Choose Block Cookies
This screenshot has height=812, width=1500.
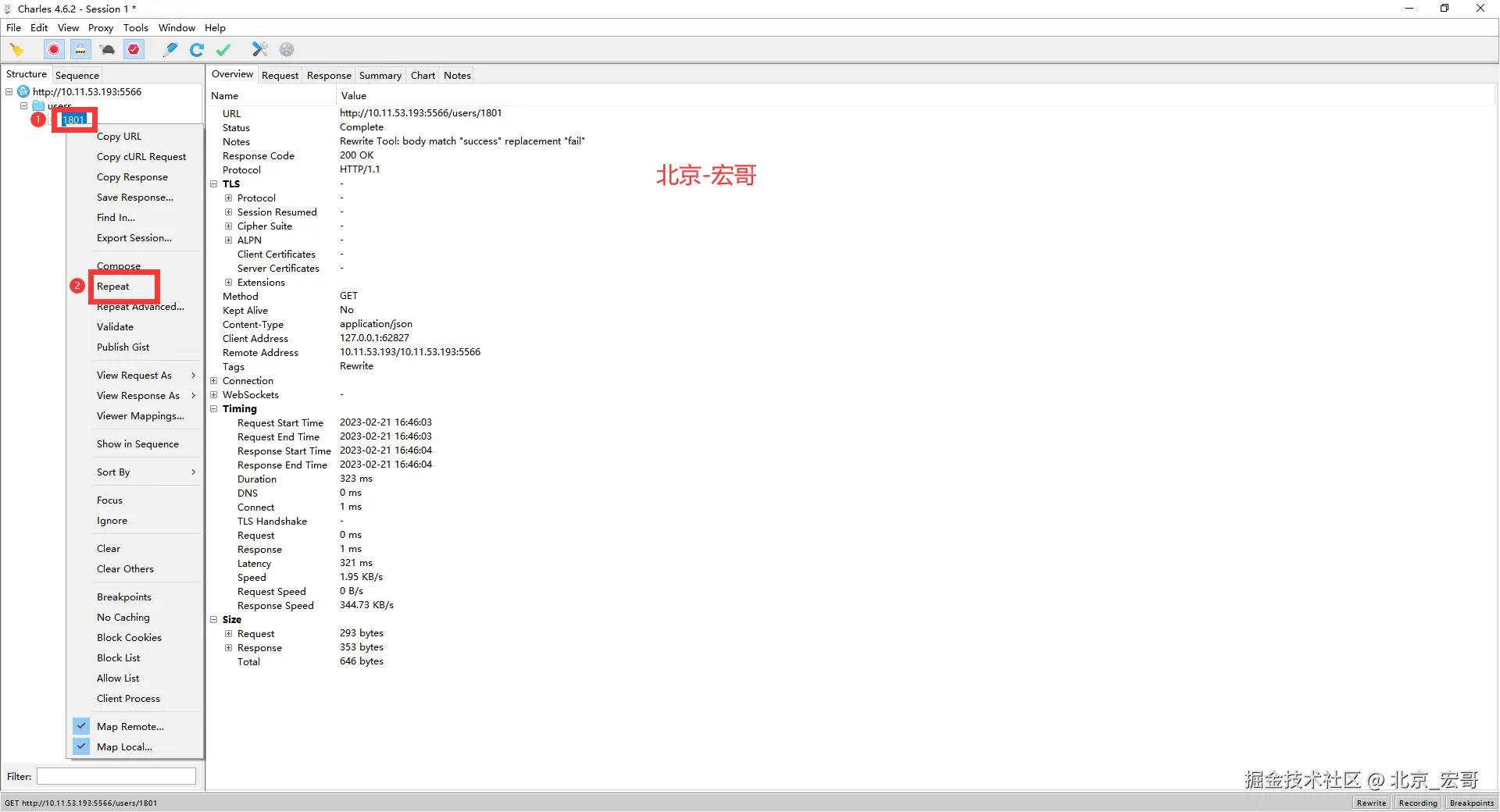(129, 638)
